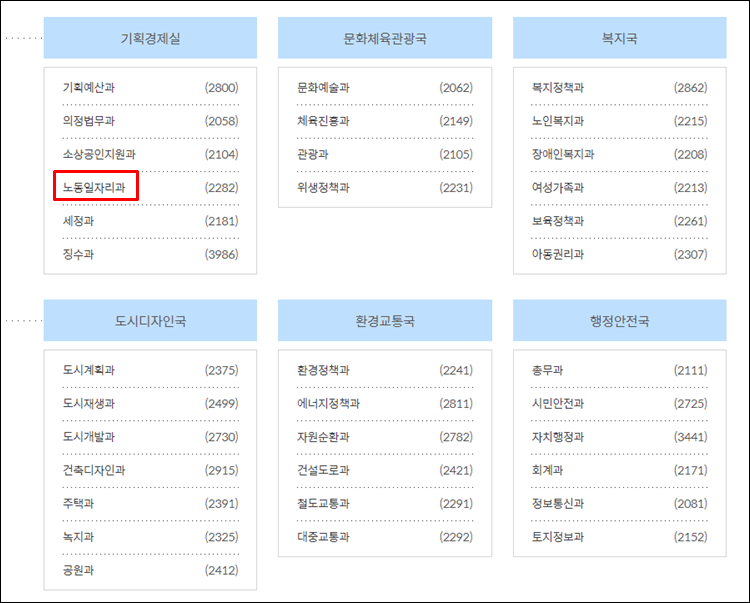Click 대중교통과 division

click(x=323, y=537)
